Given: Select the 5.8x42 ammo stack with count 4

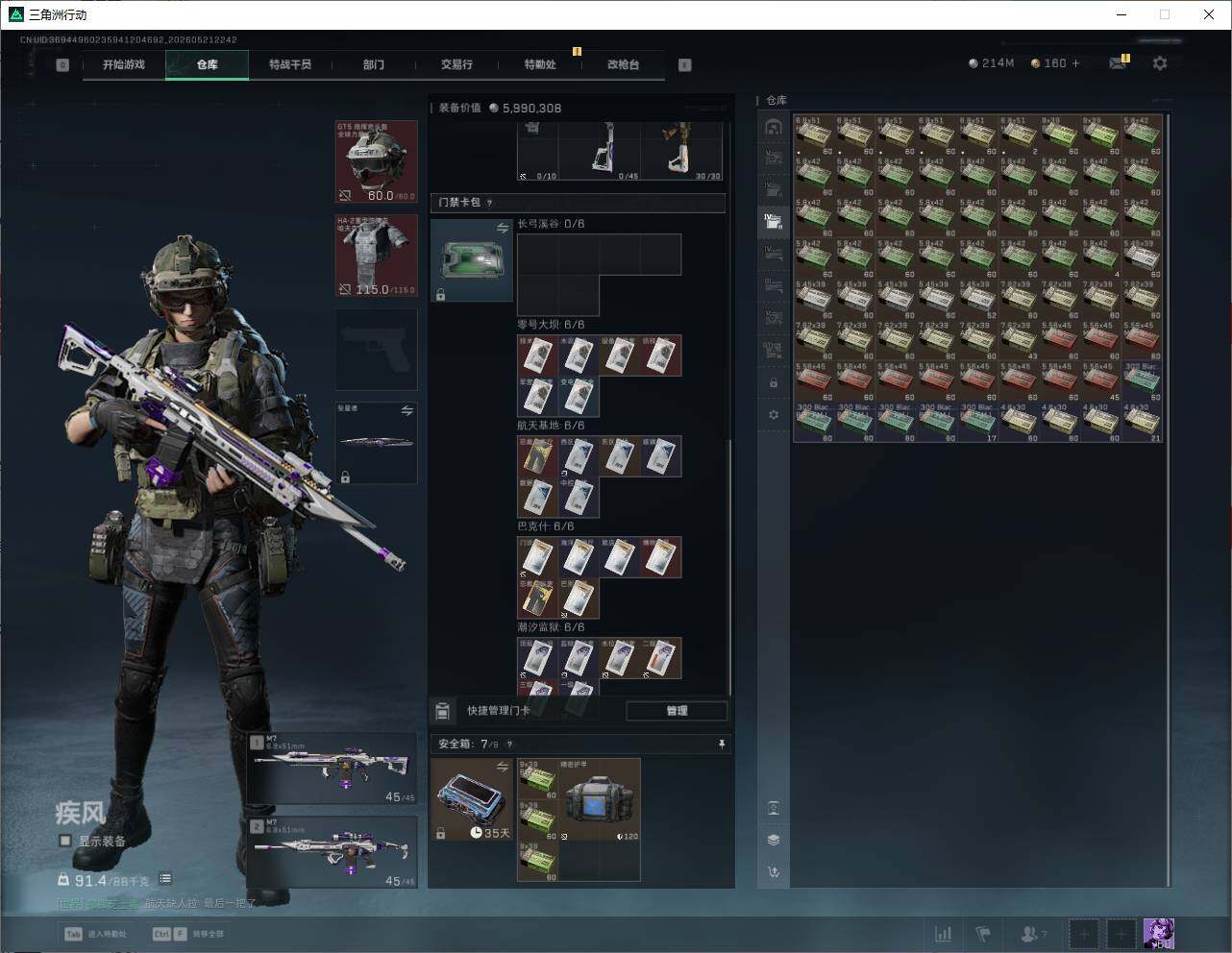Looking at the screenshot, I should coord(1101,258).
